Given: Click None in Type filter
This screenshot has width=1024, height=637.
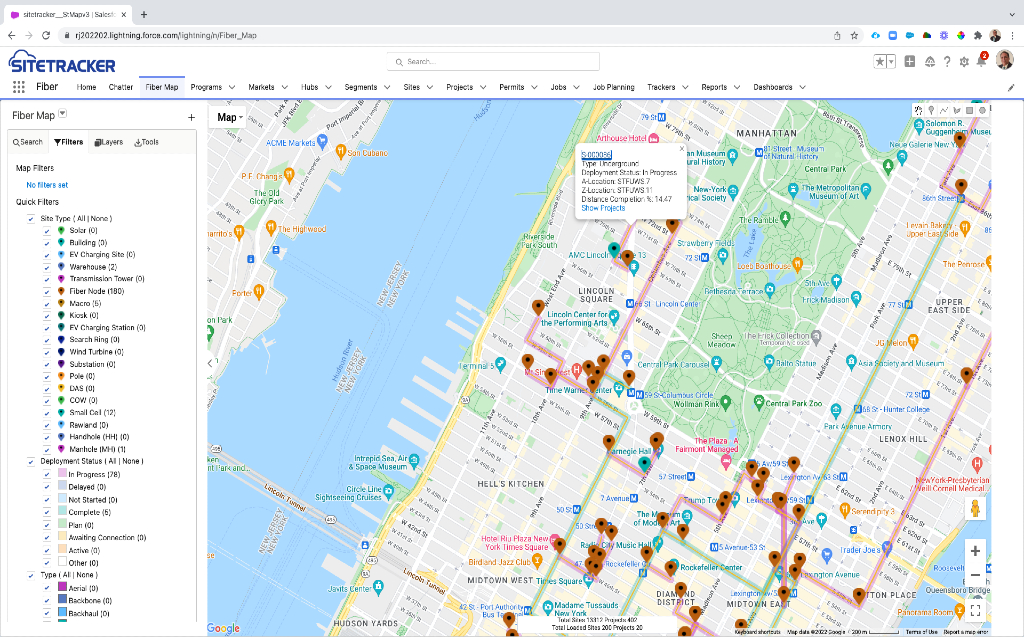Looking at the screenshot, I should 85,576.
